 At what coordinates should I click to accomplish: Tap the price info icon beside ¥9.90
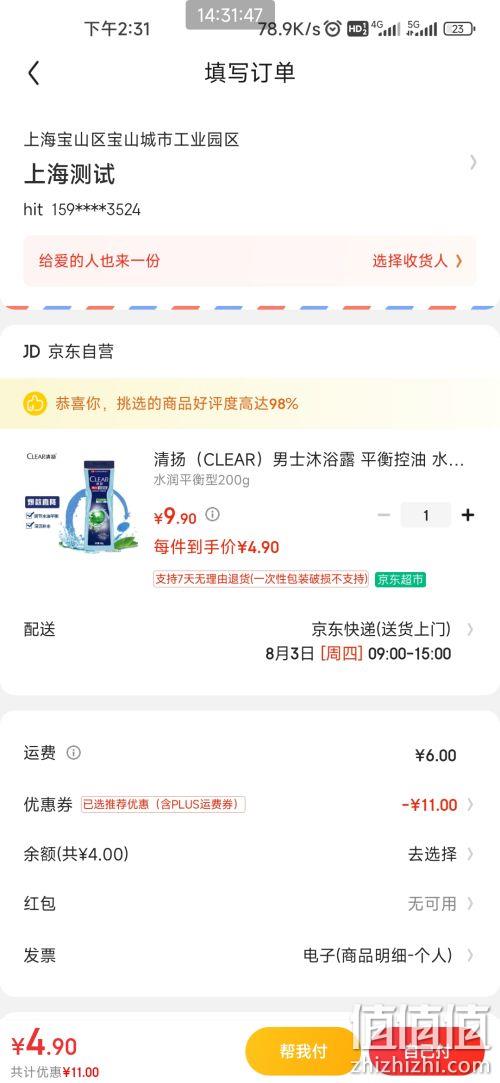213,515
